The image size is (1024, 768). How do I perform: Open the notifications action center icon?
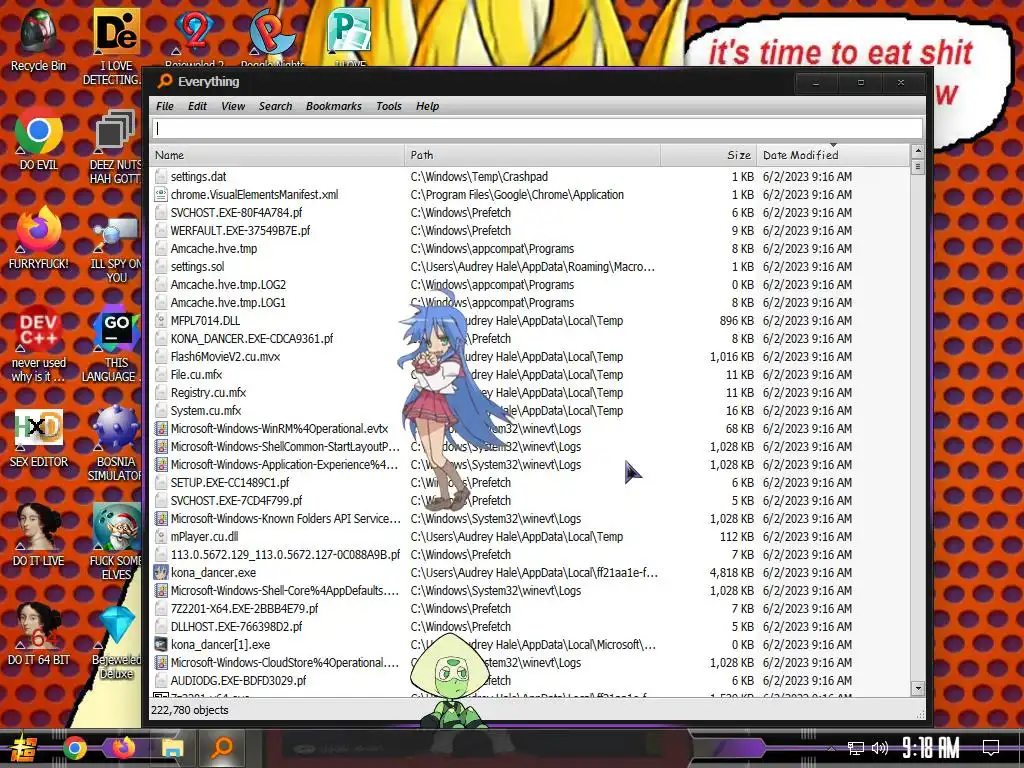[991, 748]
